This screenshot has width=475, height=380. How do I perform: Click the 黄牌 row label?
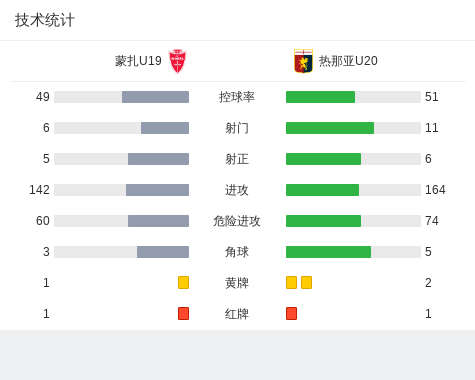[x=237, y=283]
